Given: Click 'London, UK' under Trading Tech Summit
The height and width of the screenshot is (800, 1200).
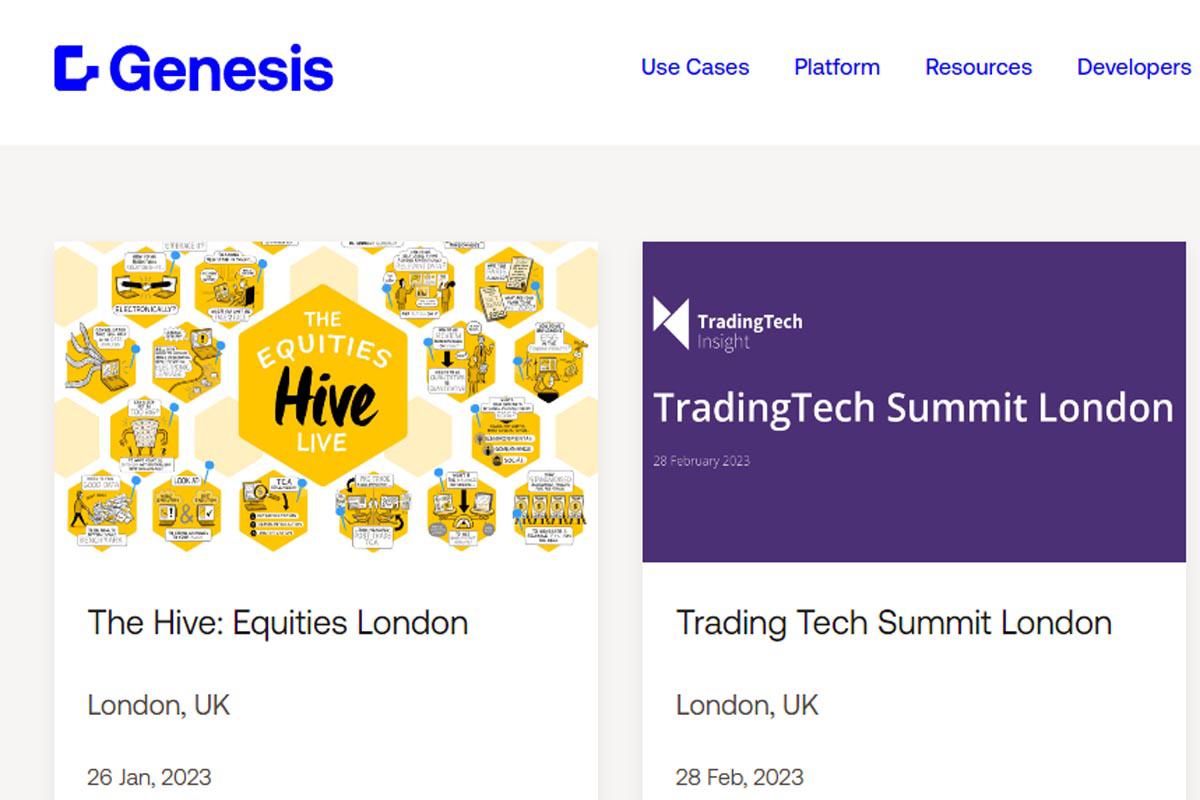Looking at the screenshot, I should click(748, 705).
